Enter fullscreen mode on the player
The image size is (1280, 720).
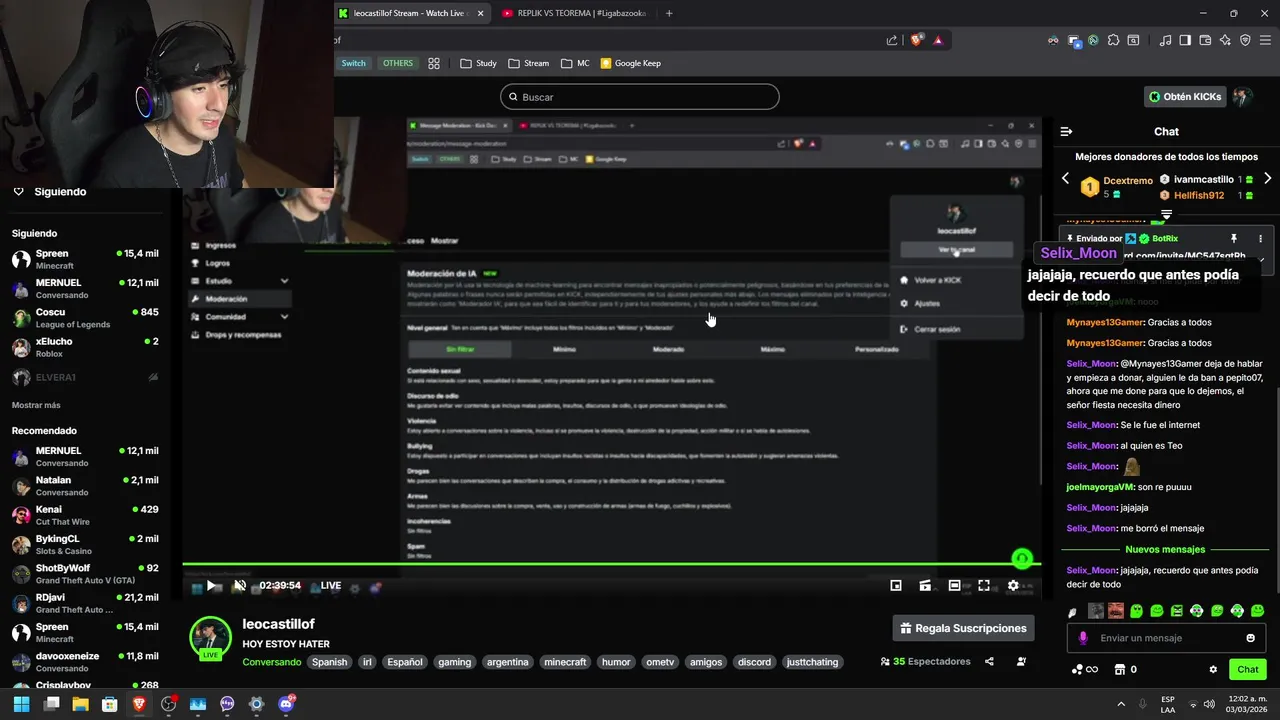point(984,585)
